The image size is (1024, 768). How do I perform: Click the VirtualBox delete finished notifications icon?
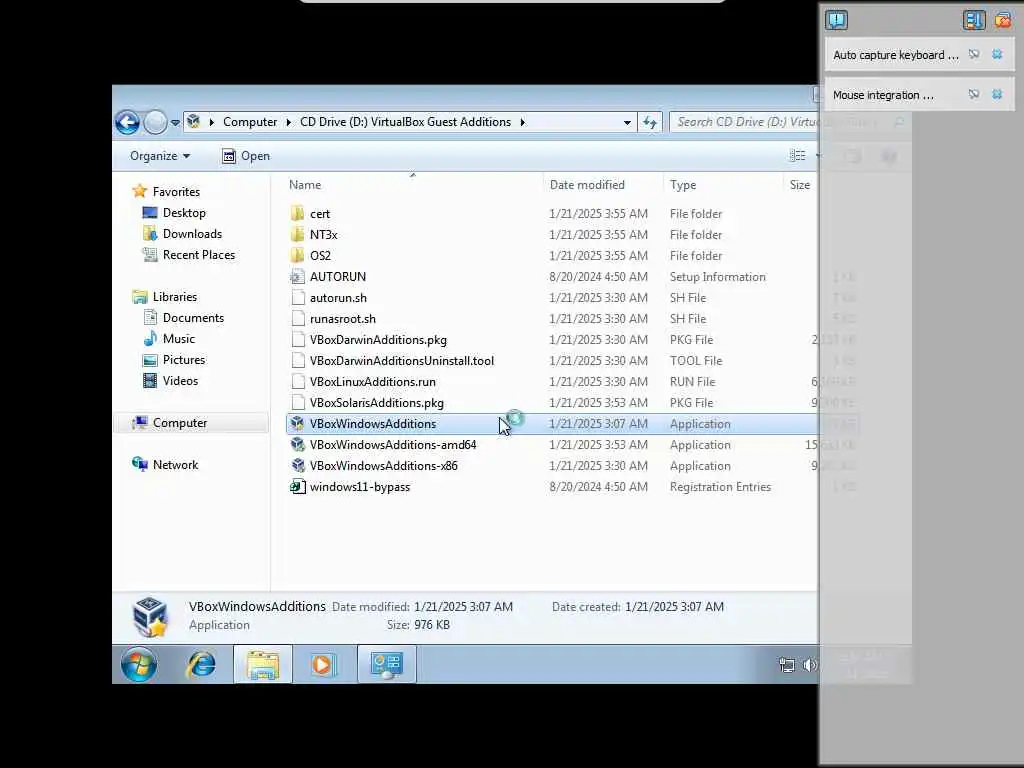coord(1003,20)
